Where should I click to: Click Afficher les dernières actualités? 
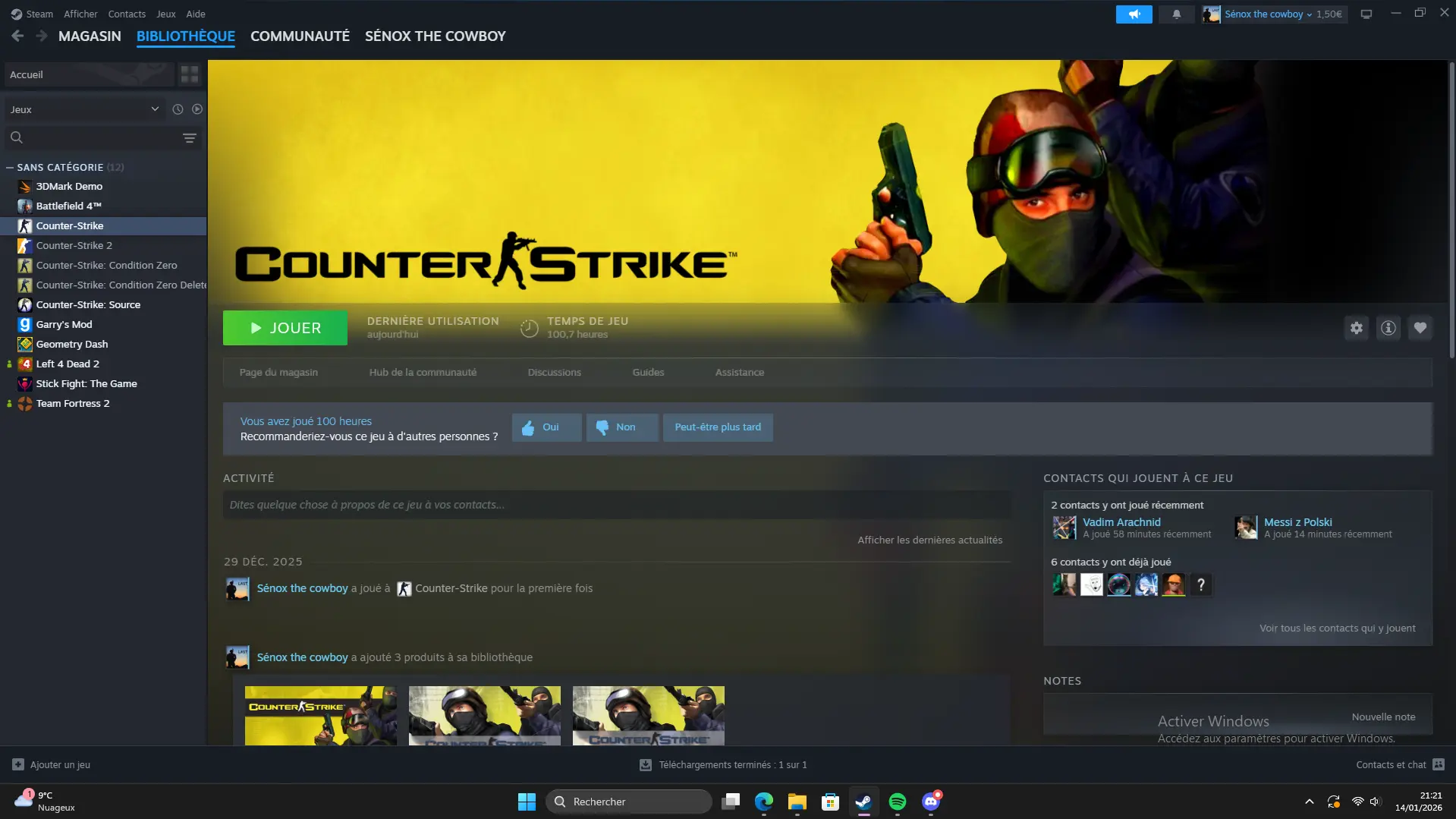coord(929,540)
